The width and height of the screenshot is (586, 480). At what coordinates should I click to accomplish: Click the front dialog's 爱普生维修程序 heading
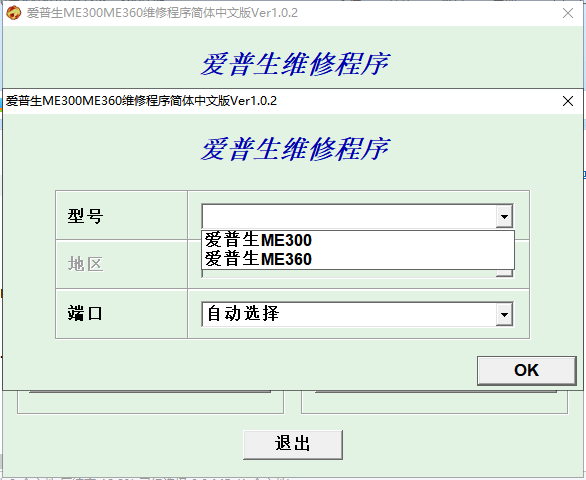point(295,149)
